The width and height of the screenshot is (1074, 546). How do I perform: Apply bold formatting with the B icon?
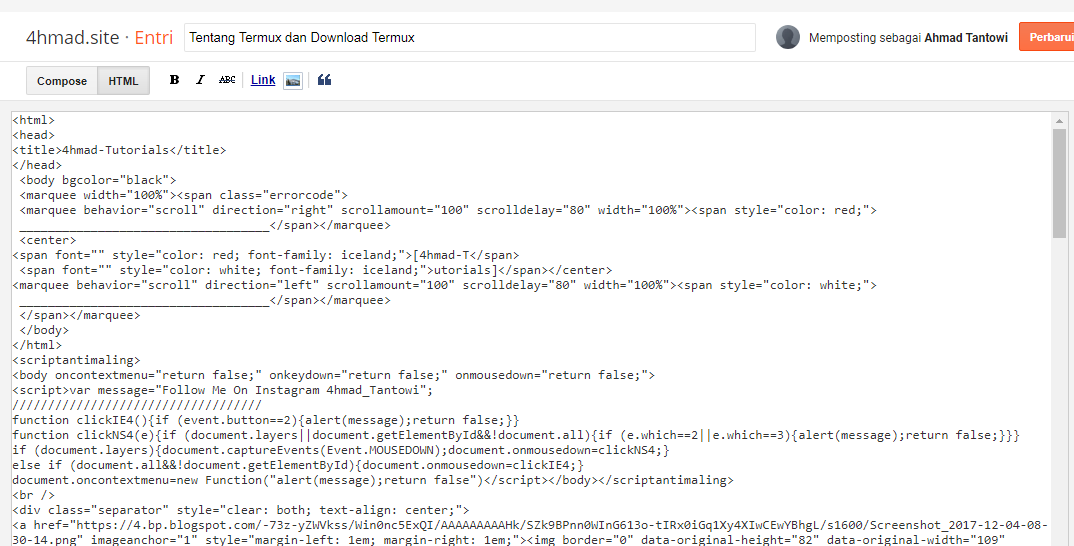pyautogui.click(x=175, y=80)
